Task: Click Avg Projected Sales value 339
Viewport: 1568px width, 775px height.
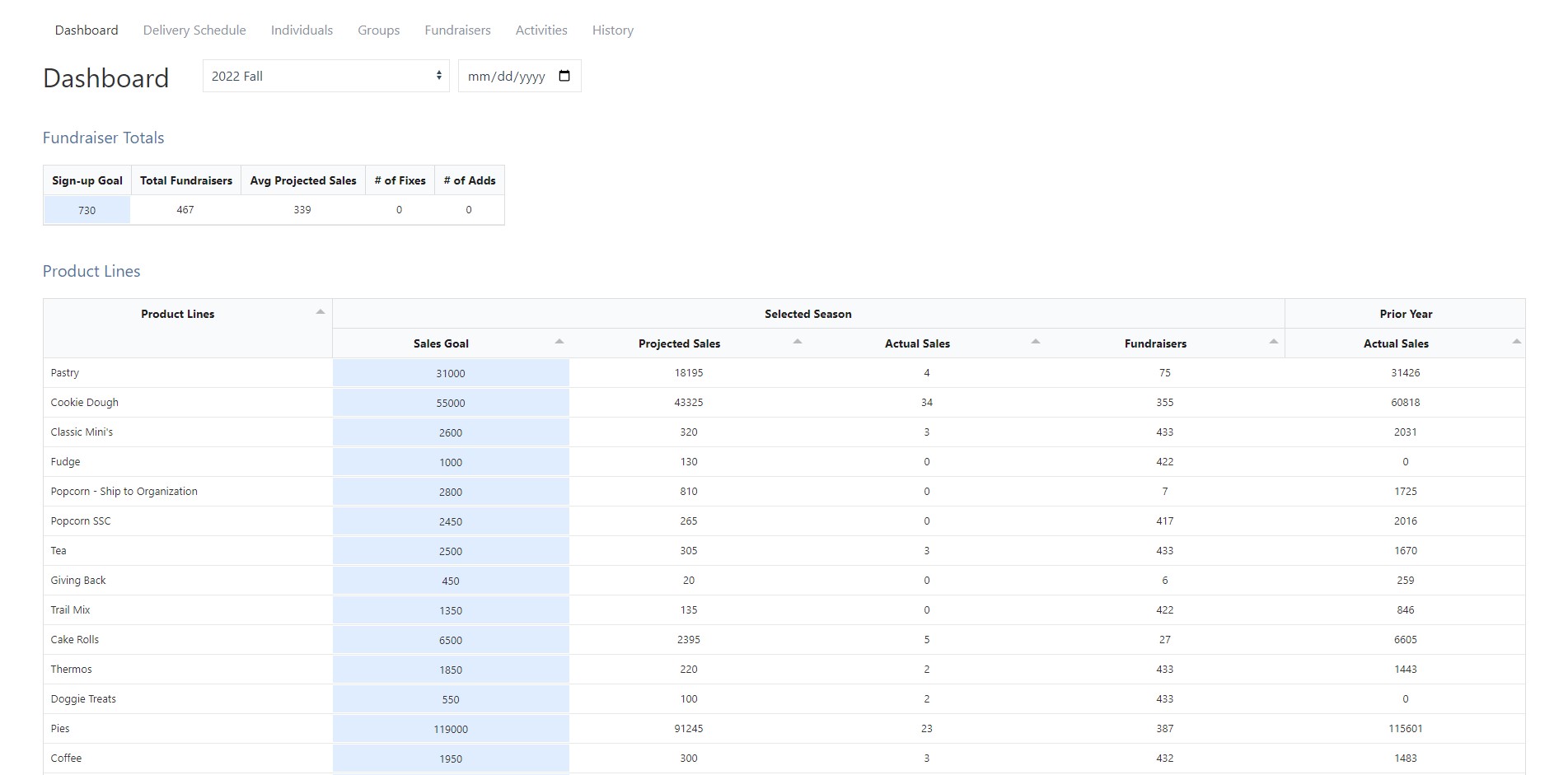Action: 302,209
